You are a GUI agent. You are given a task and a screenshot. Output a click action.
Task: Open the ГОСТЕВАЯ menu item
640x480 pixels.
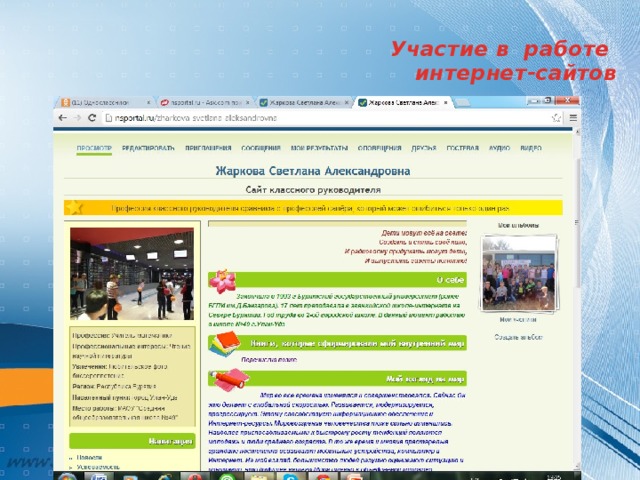[462, 148]
